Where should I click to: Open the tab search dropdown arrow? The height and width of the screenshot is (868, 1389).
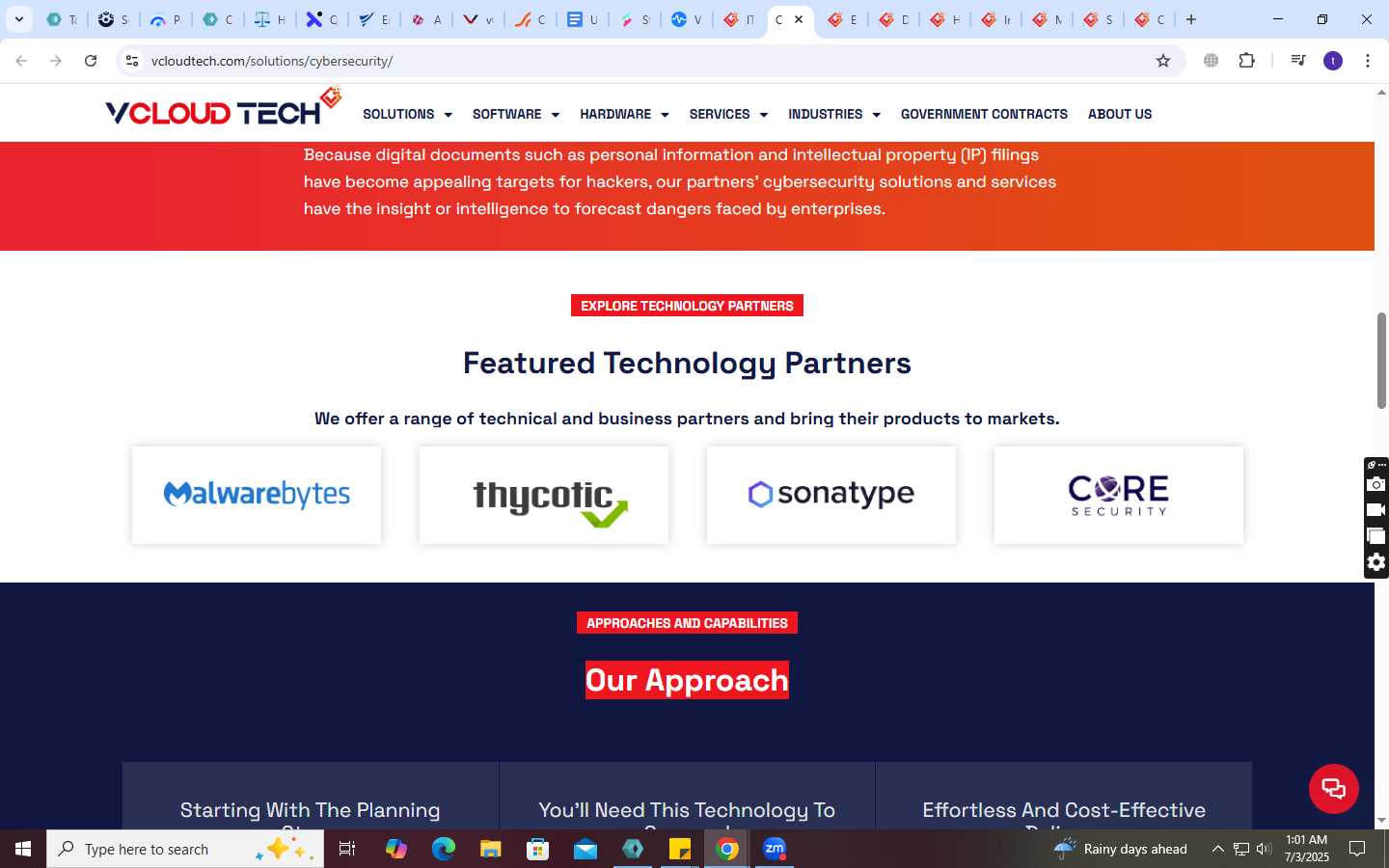click(x=18, y=19)
